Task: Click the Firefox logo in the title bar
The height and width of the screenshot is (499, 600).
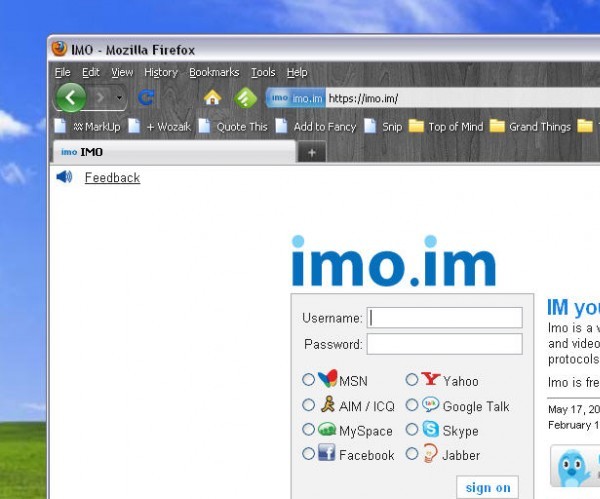Action: [59, 49]
